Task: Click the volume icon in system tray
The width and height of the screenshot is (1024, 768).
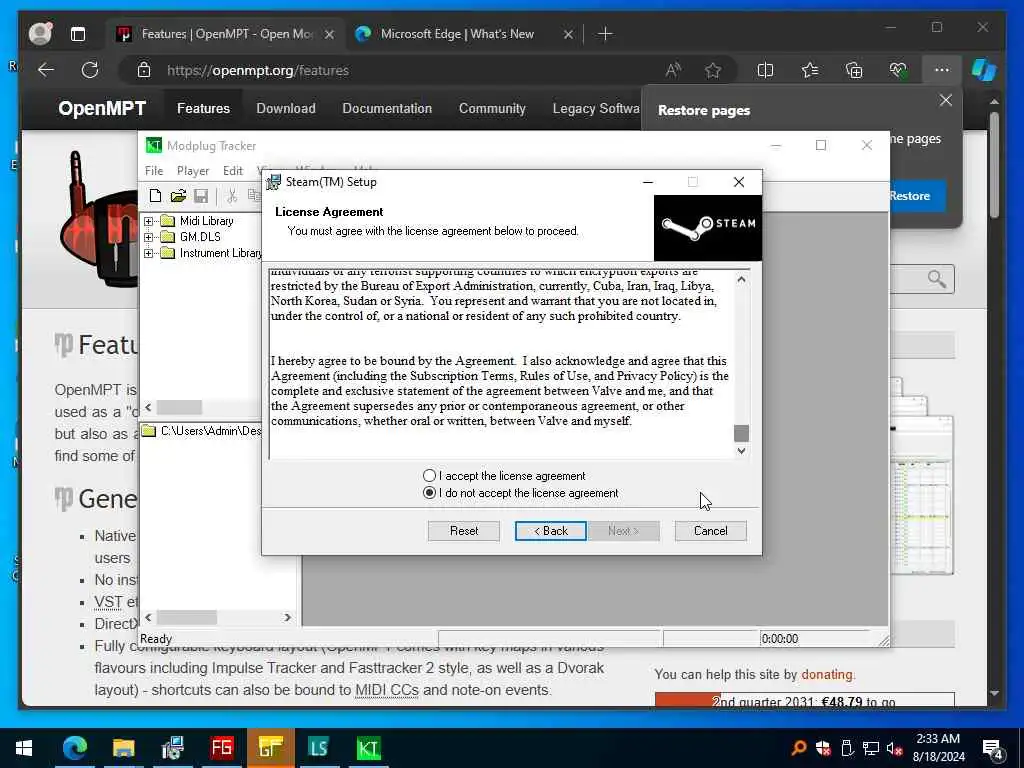Action: point(895,748)
